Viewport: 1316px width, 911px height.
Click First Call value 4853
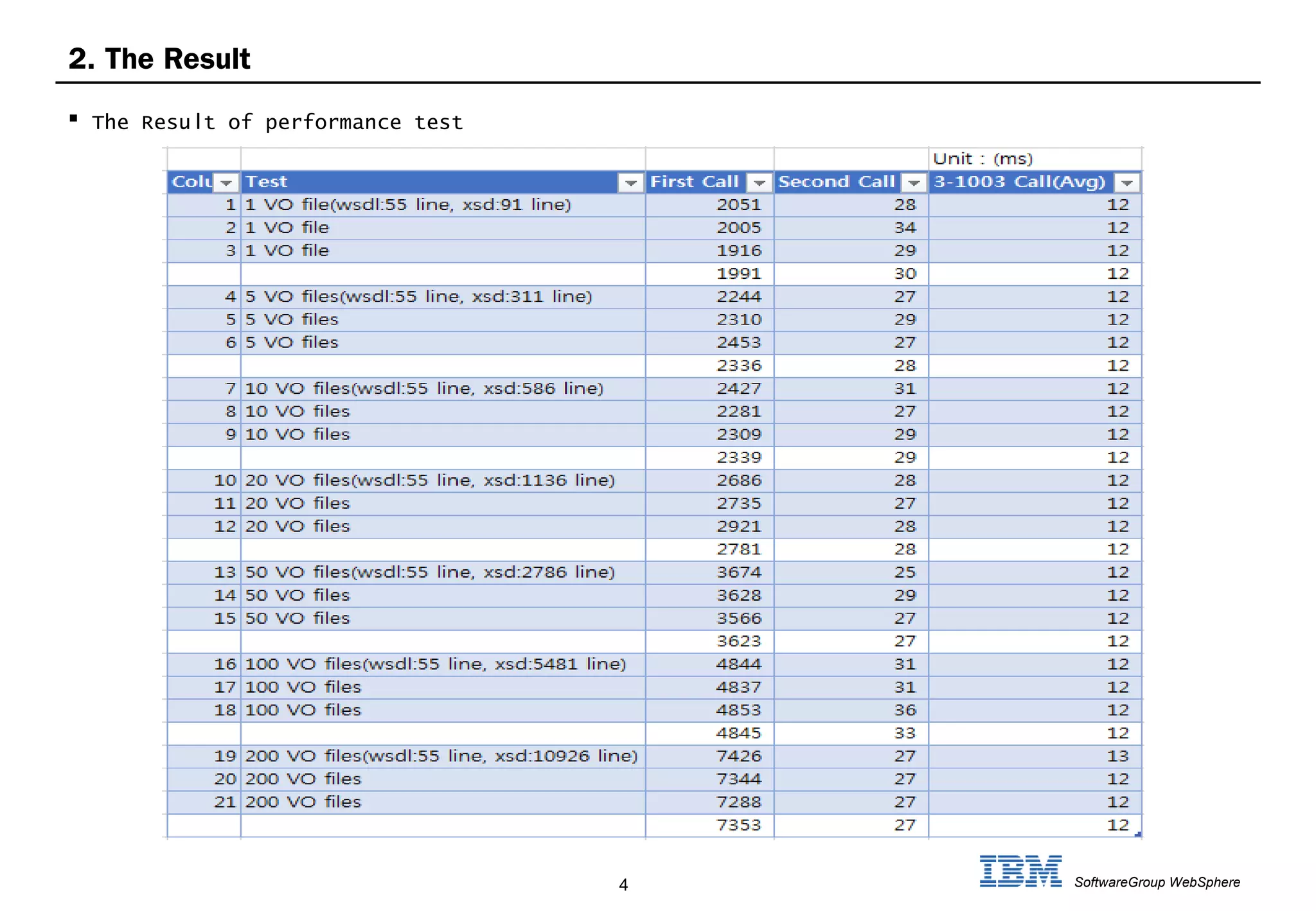click(x=710, y=711)
